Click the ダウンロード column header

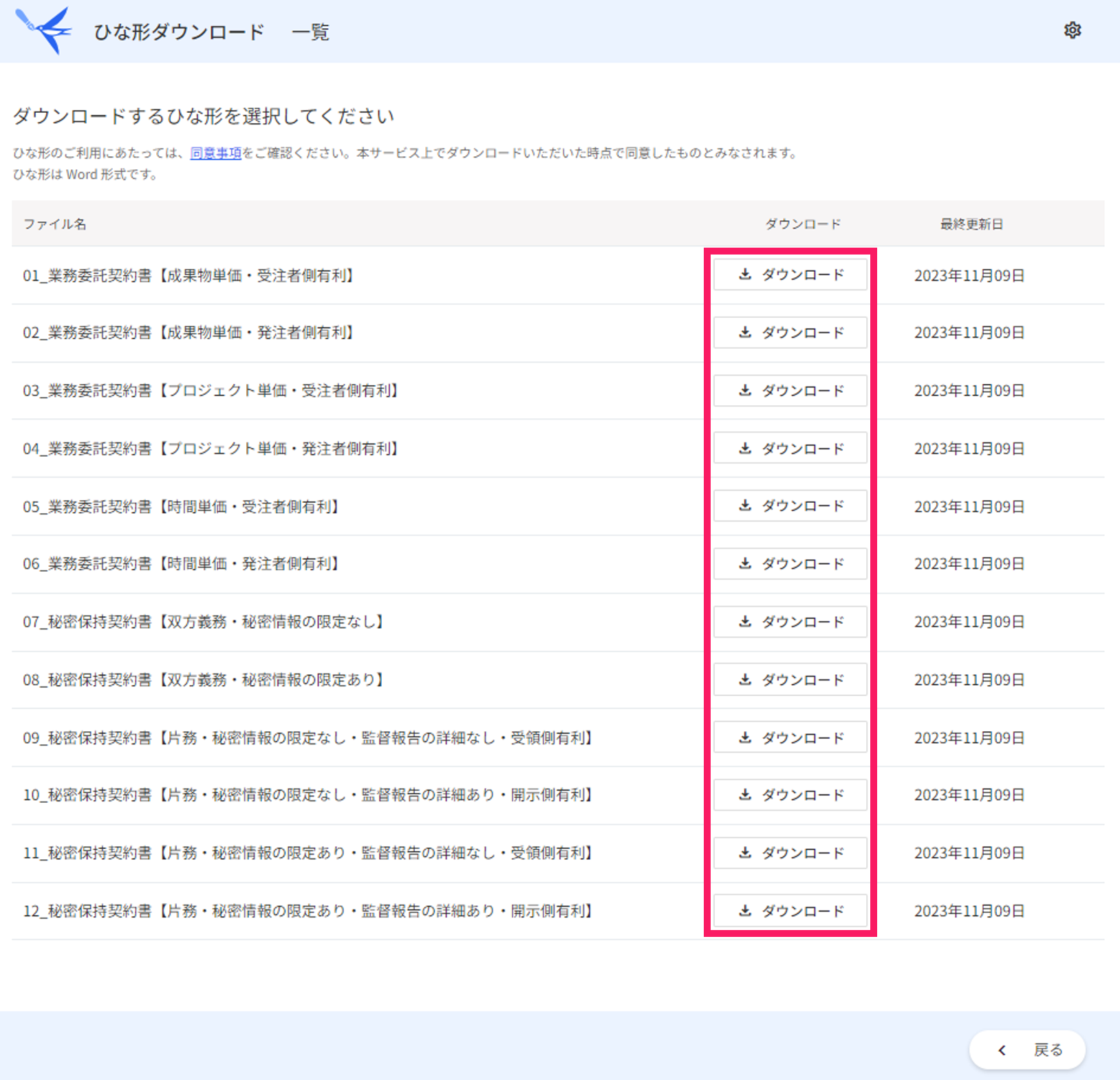pyautogui.click(x=803, y=224)
